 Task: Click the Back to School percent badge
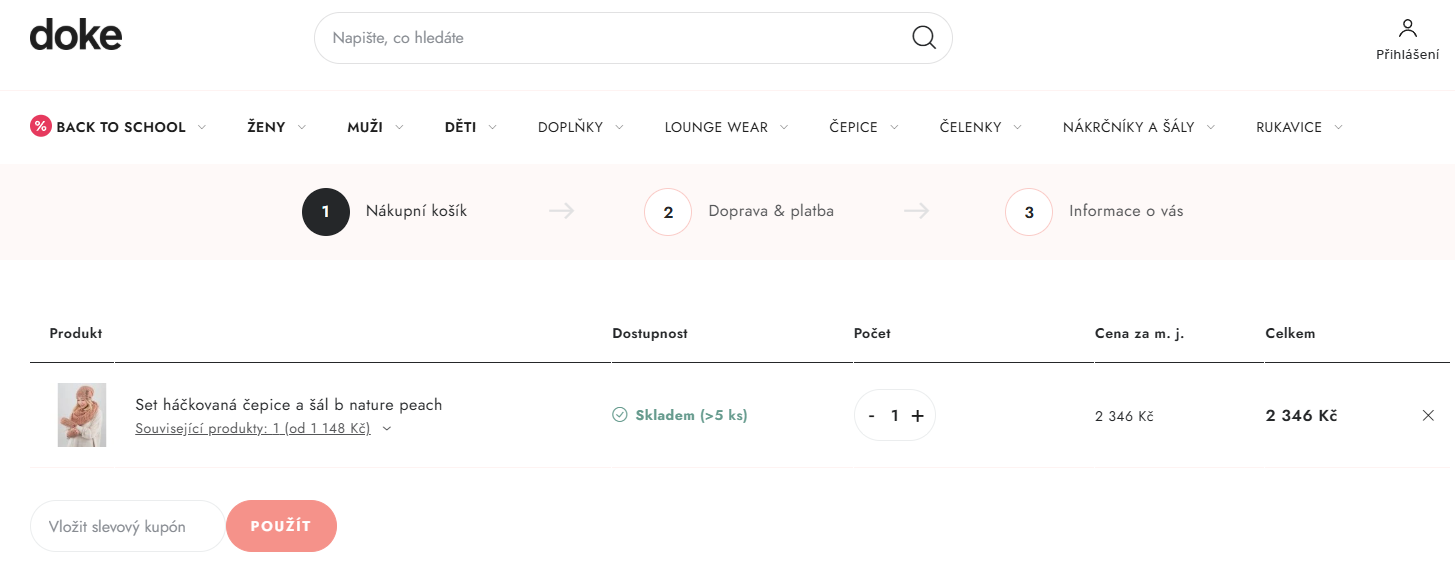(41, 126)
